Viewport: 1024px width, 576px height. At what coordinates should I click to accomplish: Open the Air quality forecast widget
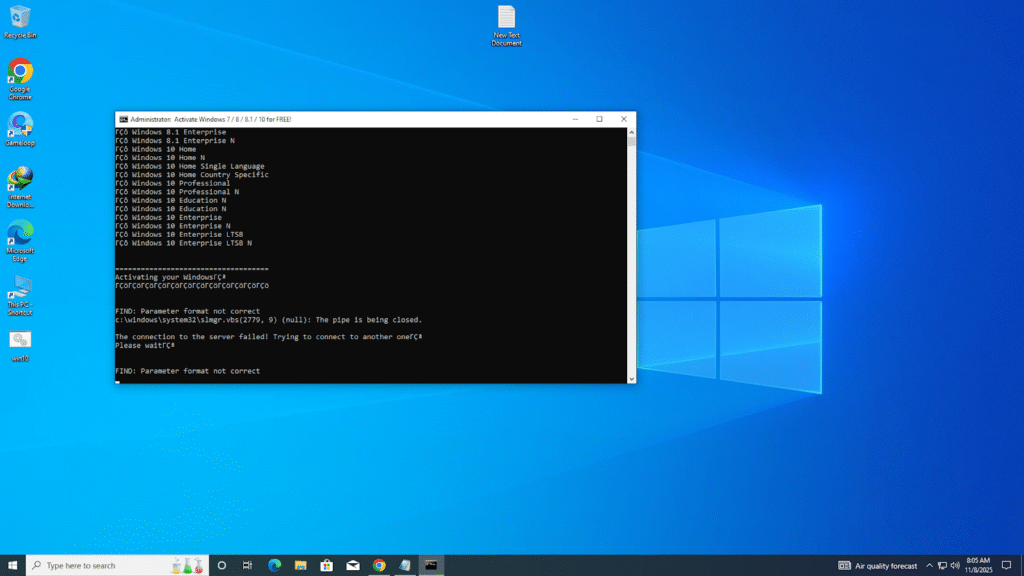pyautogui.click(x=878, y=565)
